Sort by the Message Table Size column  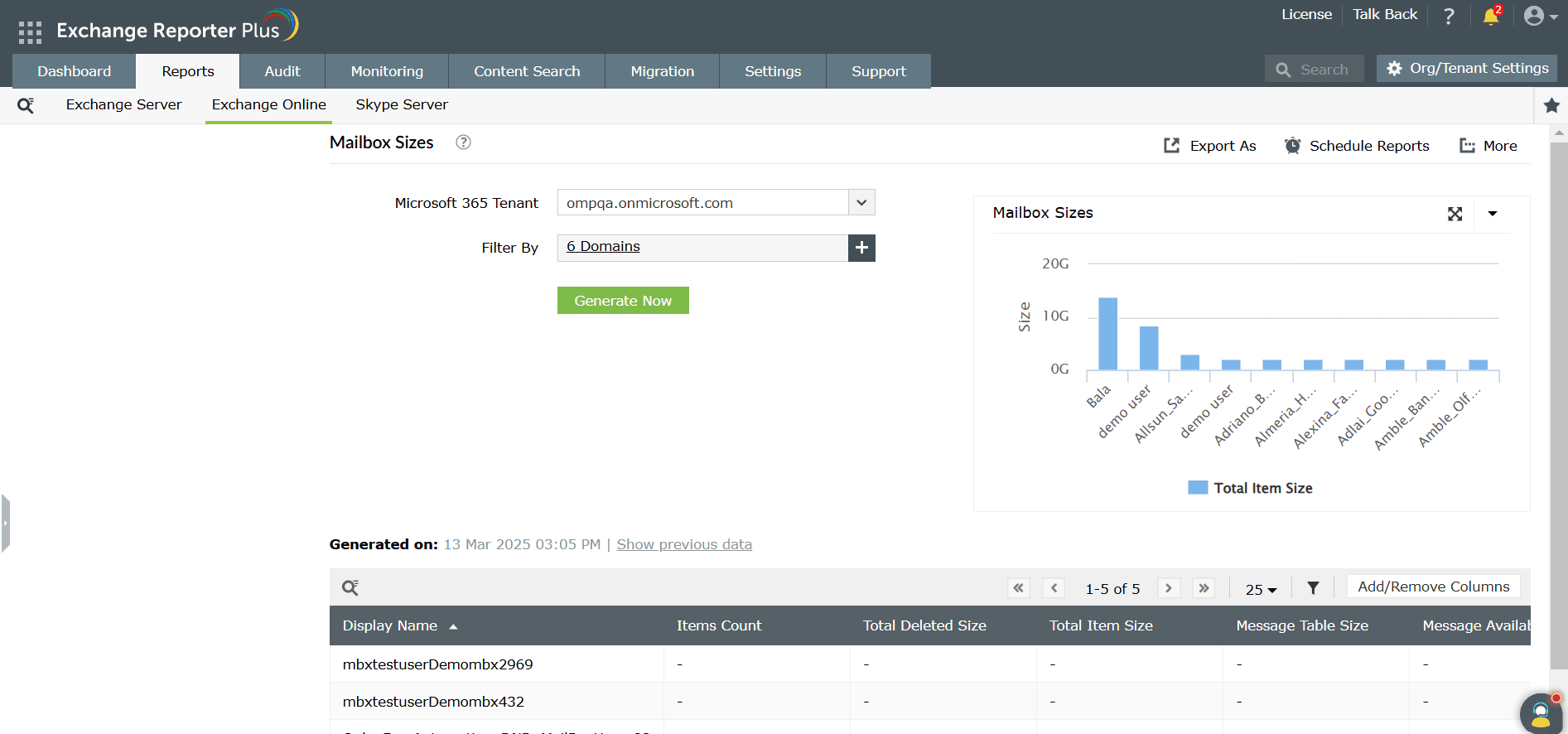[1302, 625]
